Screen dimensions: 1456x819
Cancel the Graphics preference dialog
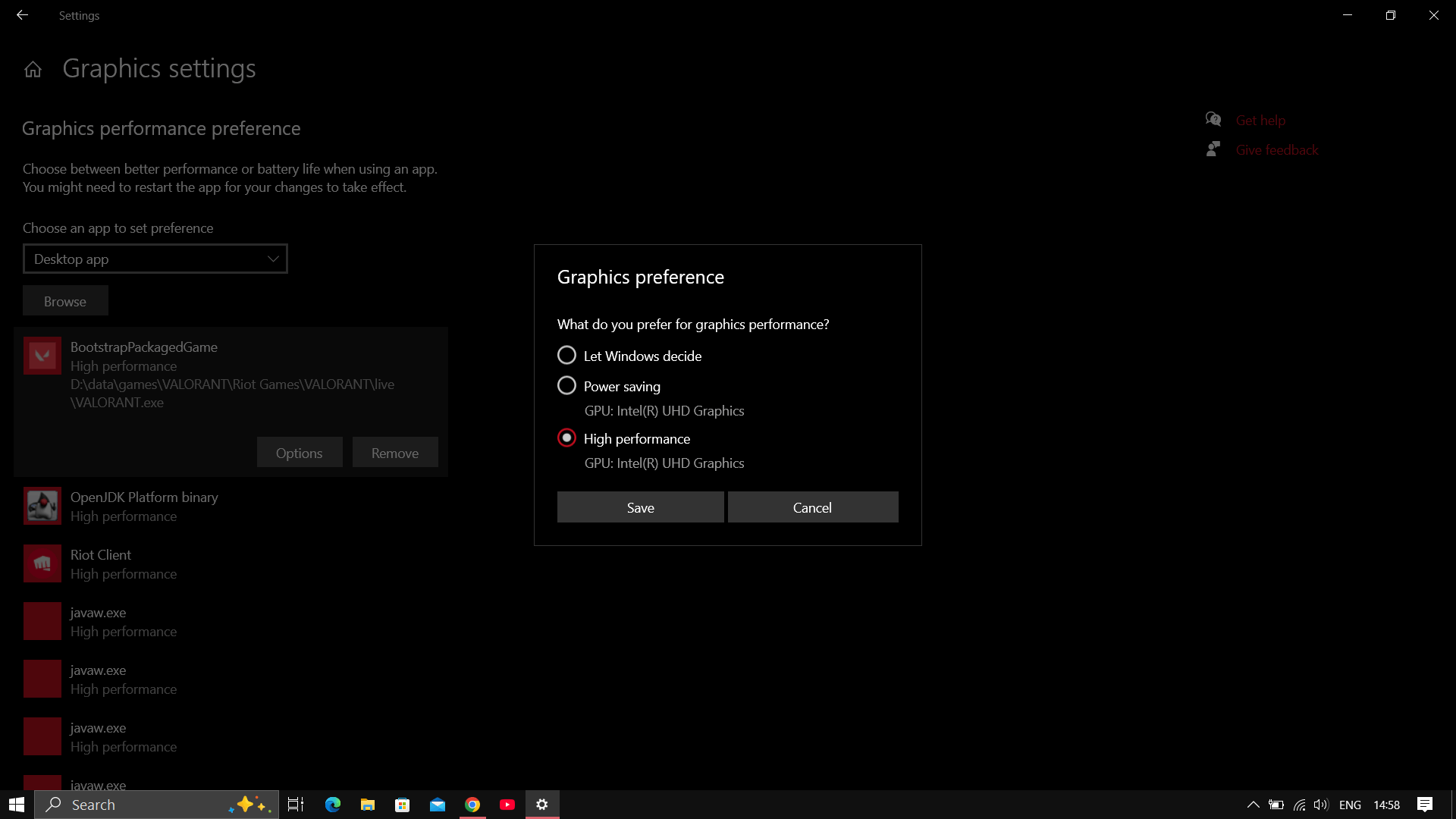tap(812, 507)
